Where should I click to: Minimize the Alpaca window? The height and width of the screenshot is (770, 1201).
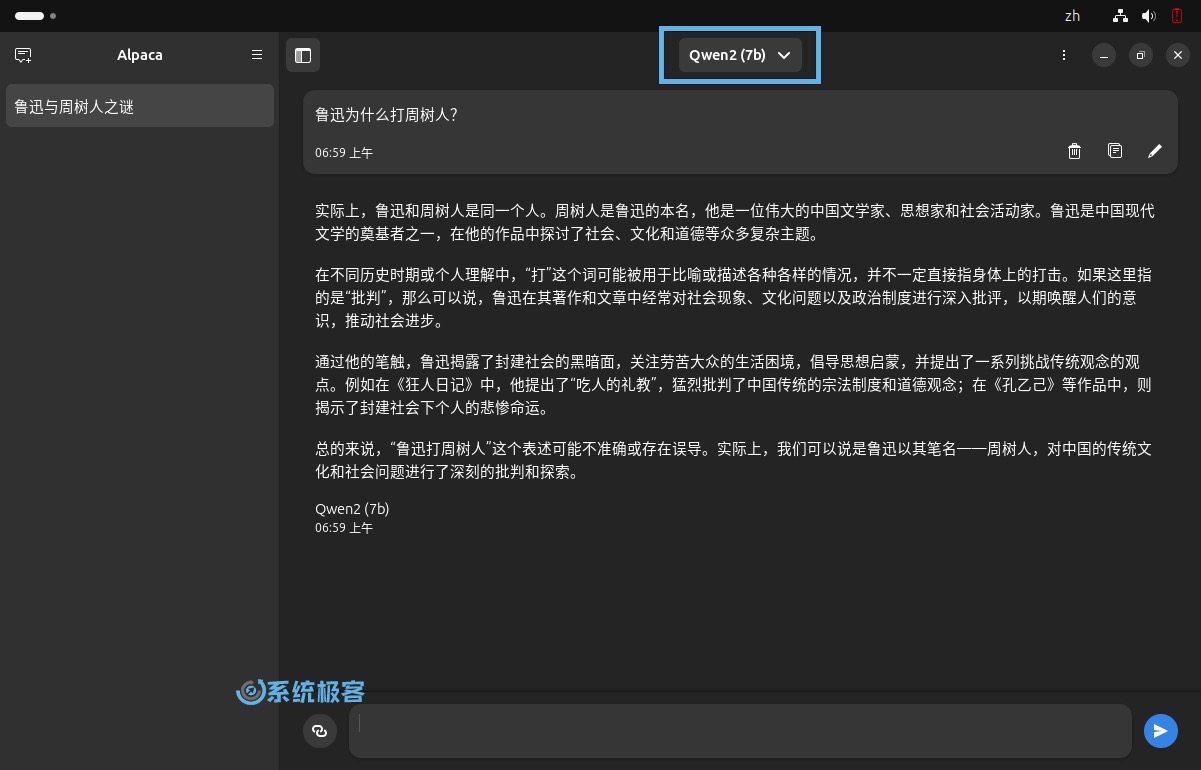1104,55
